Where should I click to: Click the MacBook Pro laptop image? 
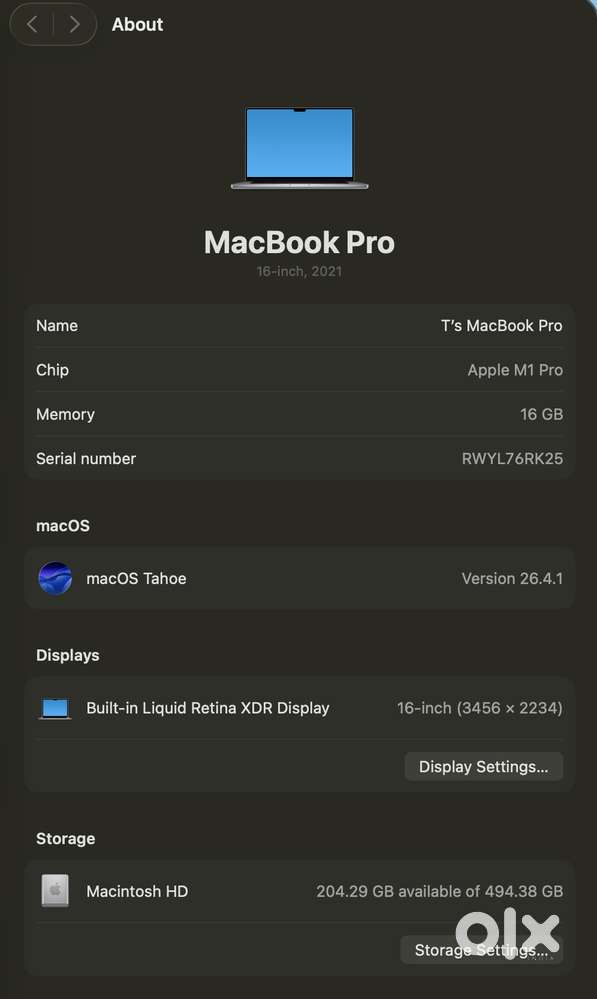click(x=299, y=148)
